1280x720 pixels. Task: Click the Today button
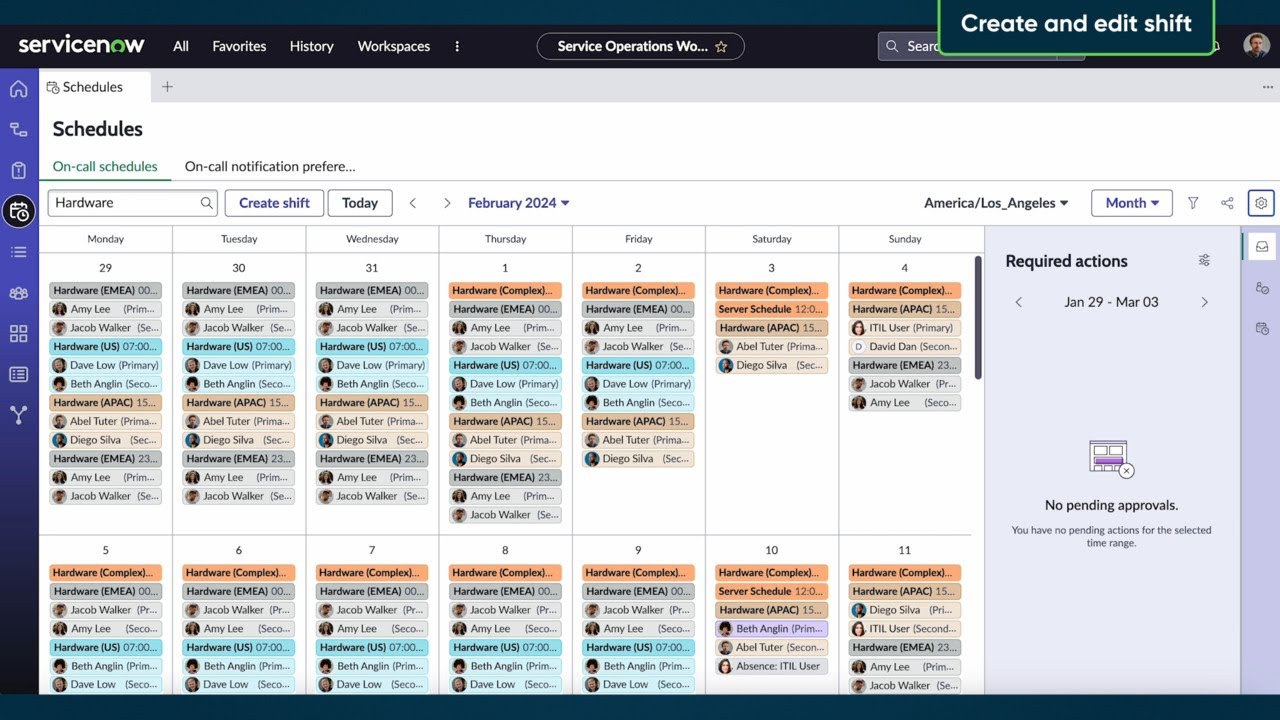pos(359,202)
